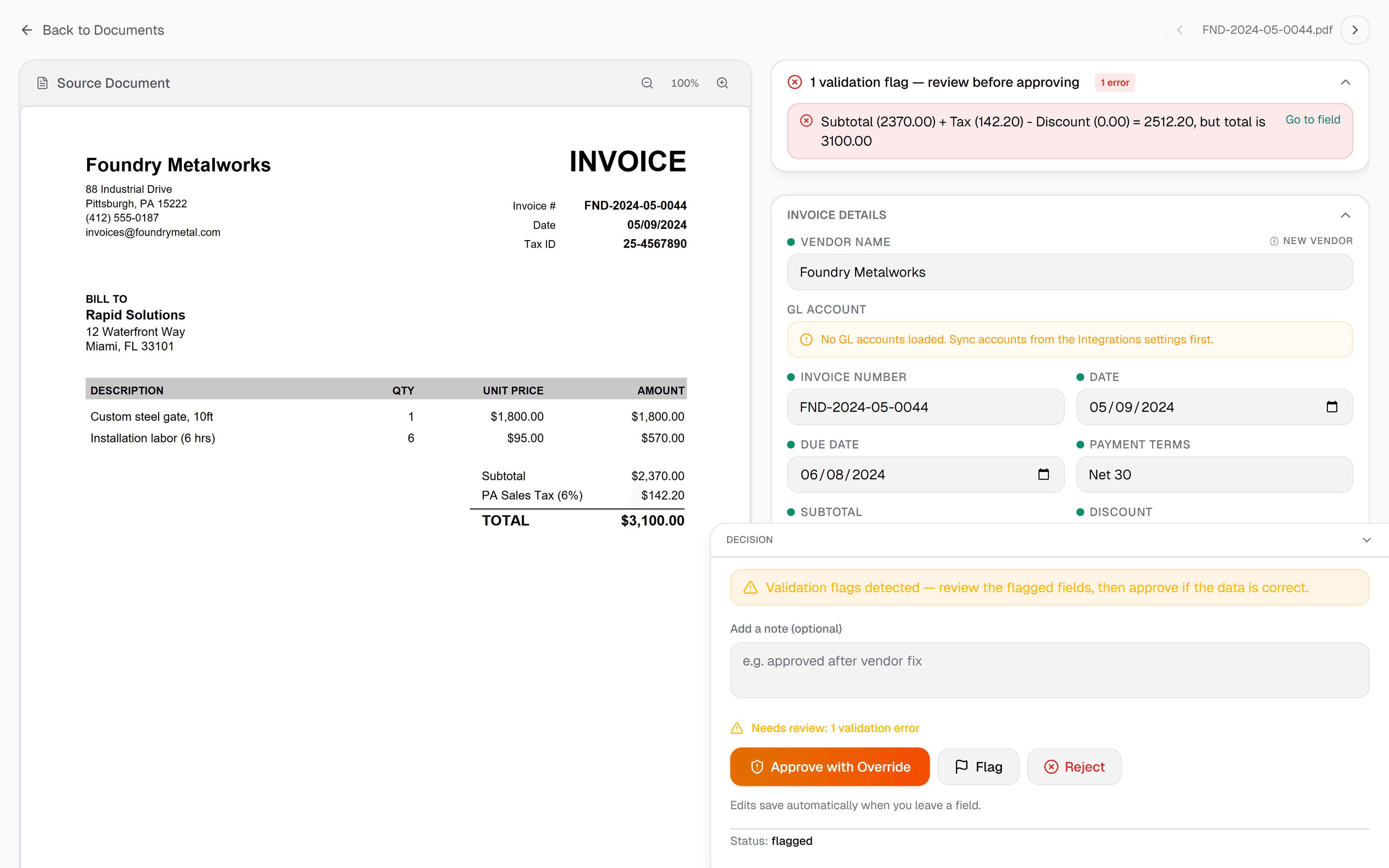
Task: Go to next document chevron
Action: pos(1355,30)
